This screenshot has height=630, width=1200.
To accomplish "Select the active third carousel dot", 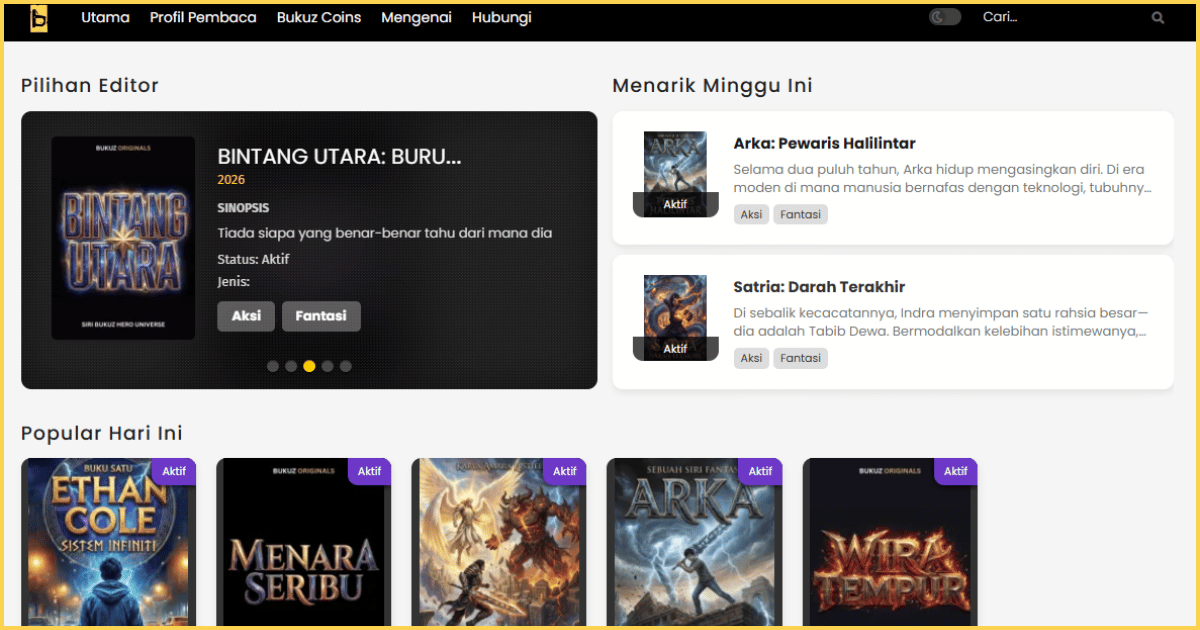I will [x=309, y=366].
